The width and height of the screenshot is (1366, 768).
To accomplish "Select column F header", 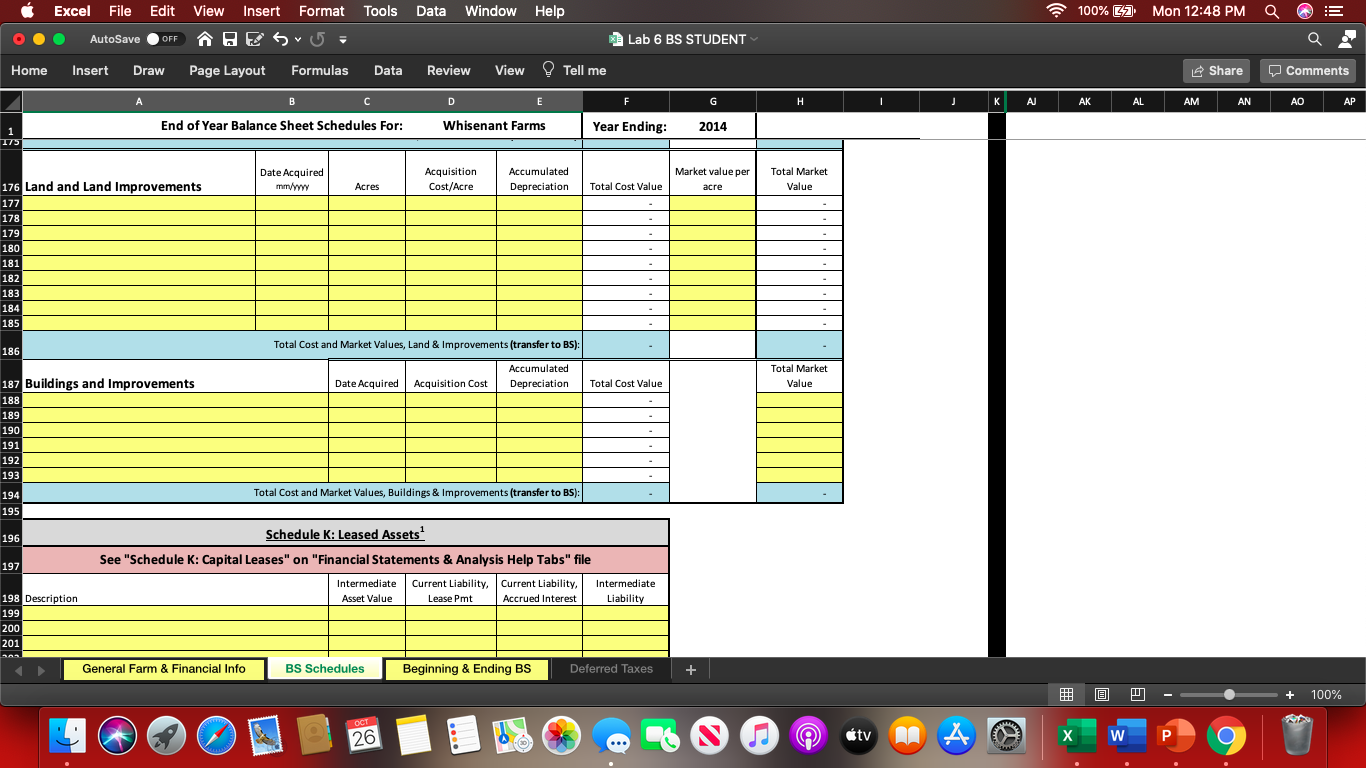I will click(626, 101).
